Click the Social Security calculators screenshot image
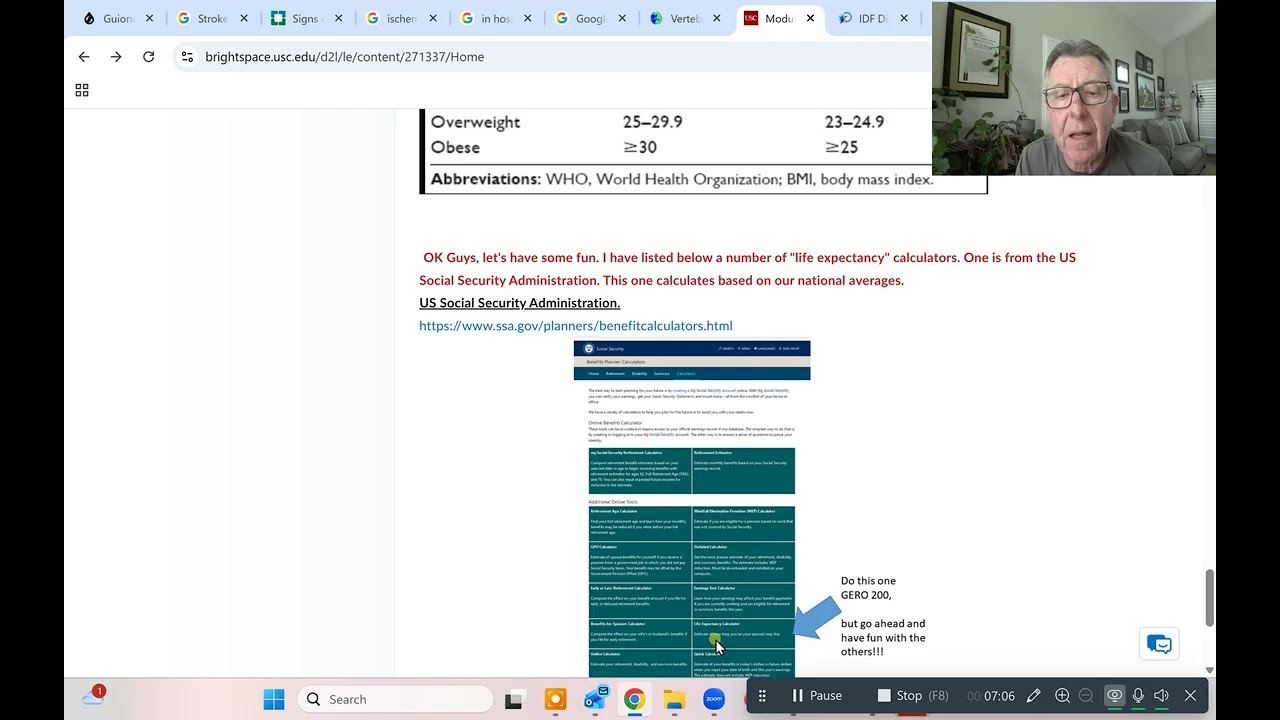Screen dimensions: 1280x720 coord(692,509)
